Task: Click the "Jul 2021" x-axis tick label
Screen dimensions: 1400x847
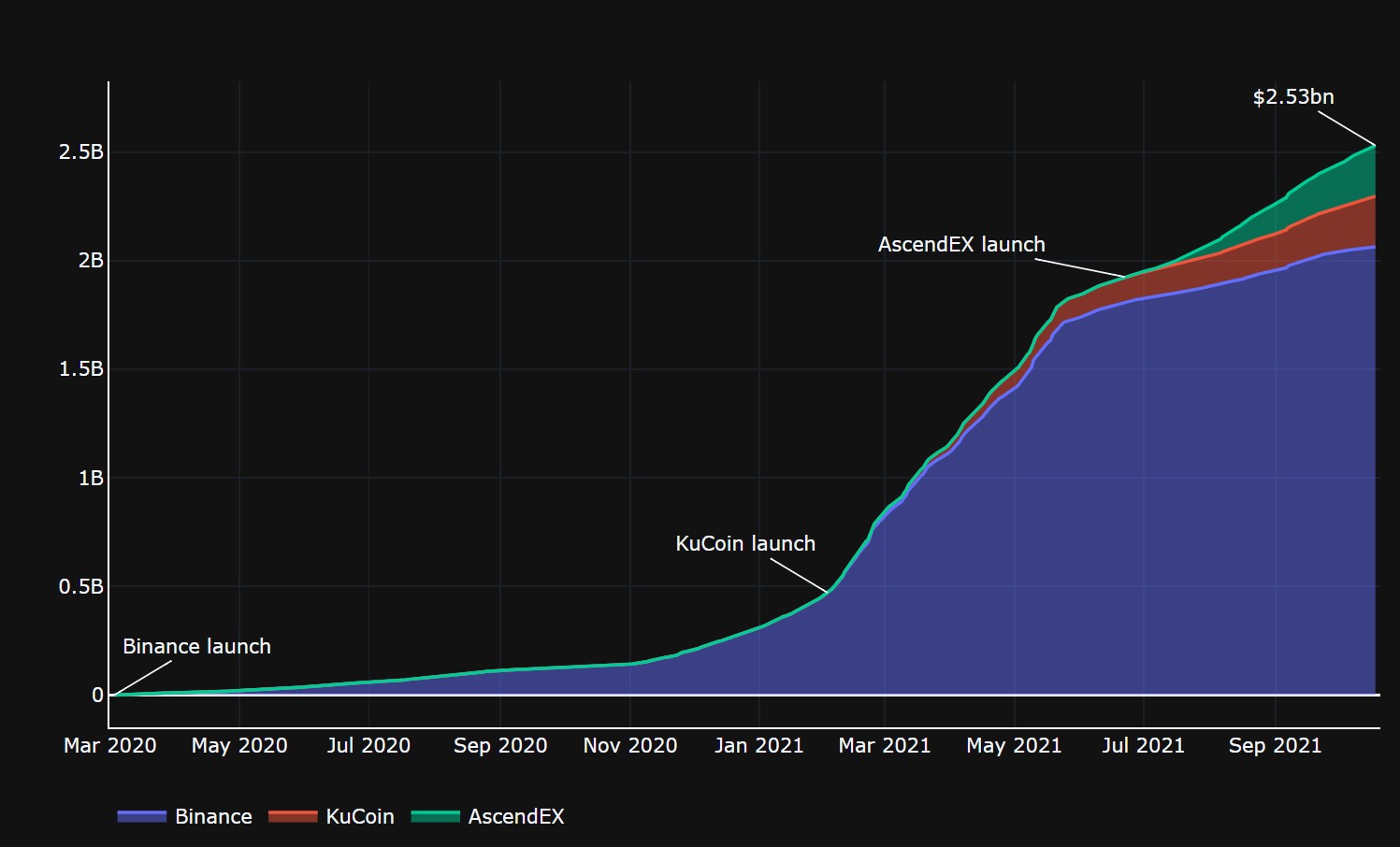Action: (x=1143, y=746)
